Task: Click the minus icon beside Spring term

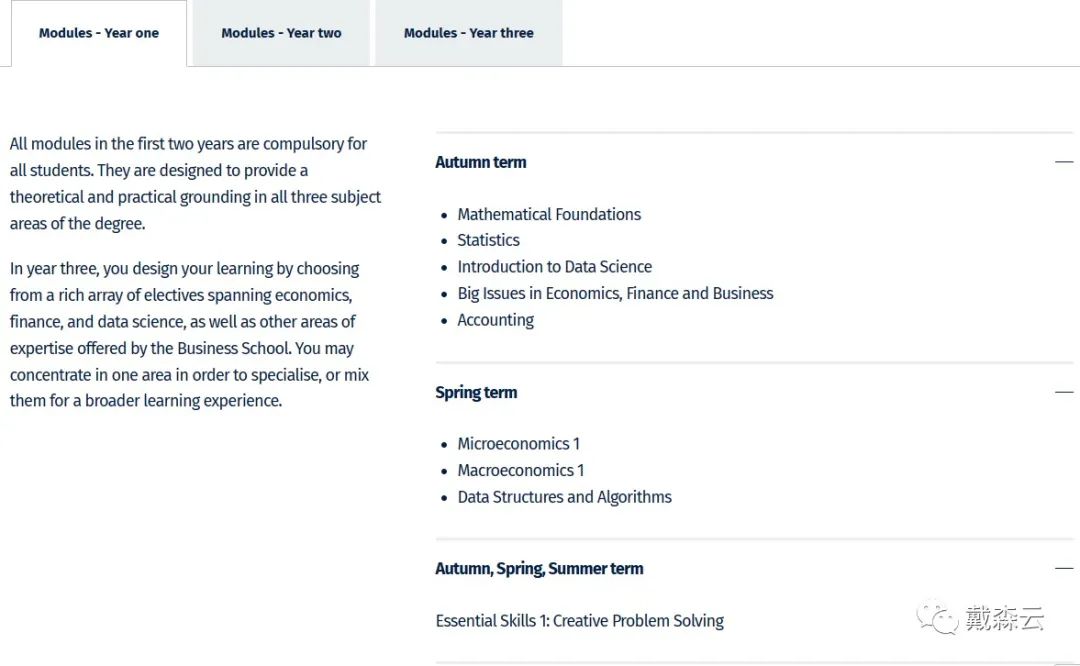Action: point(1063,392)
